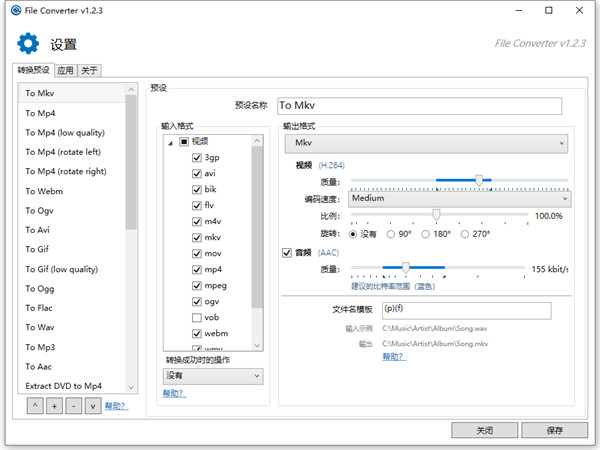This screenshot has height=450, width=600.
Task: Click the scale 比例 slider handle
Action: pyautogui.click(x=436, y=215)
